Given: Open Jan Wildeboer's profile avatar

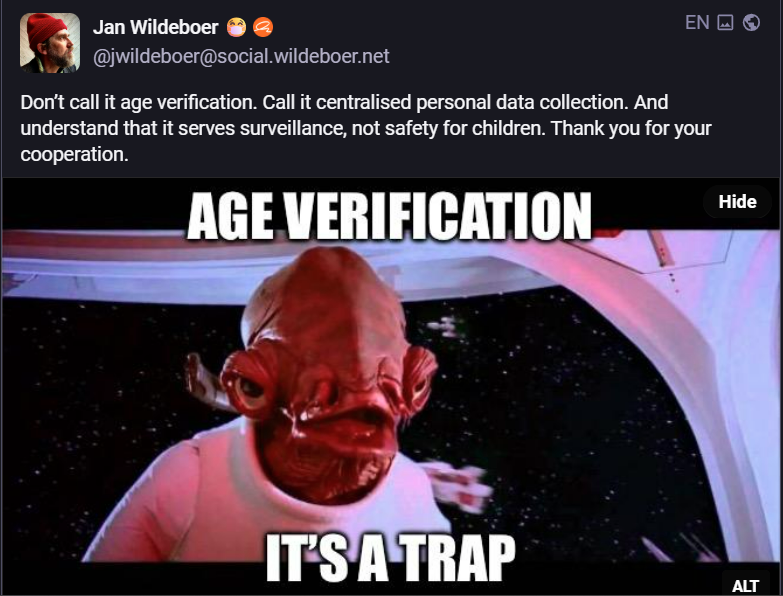Looking at the screenshot, I should (x=49, y=43).
